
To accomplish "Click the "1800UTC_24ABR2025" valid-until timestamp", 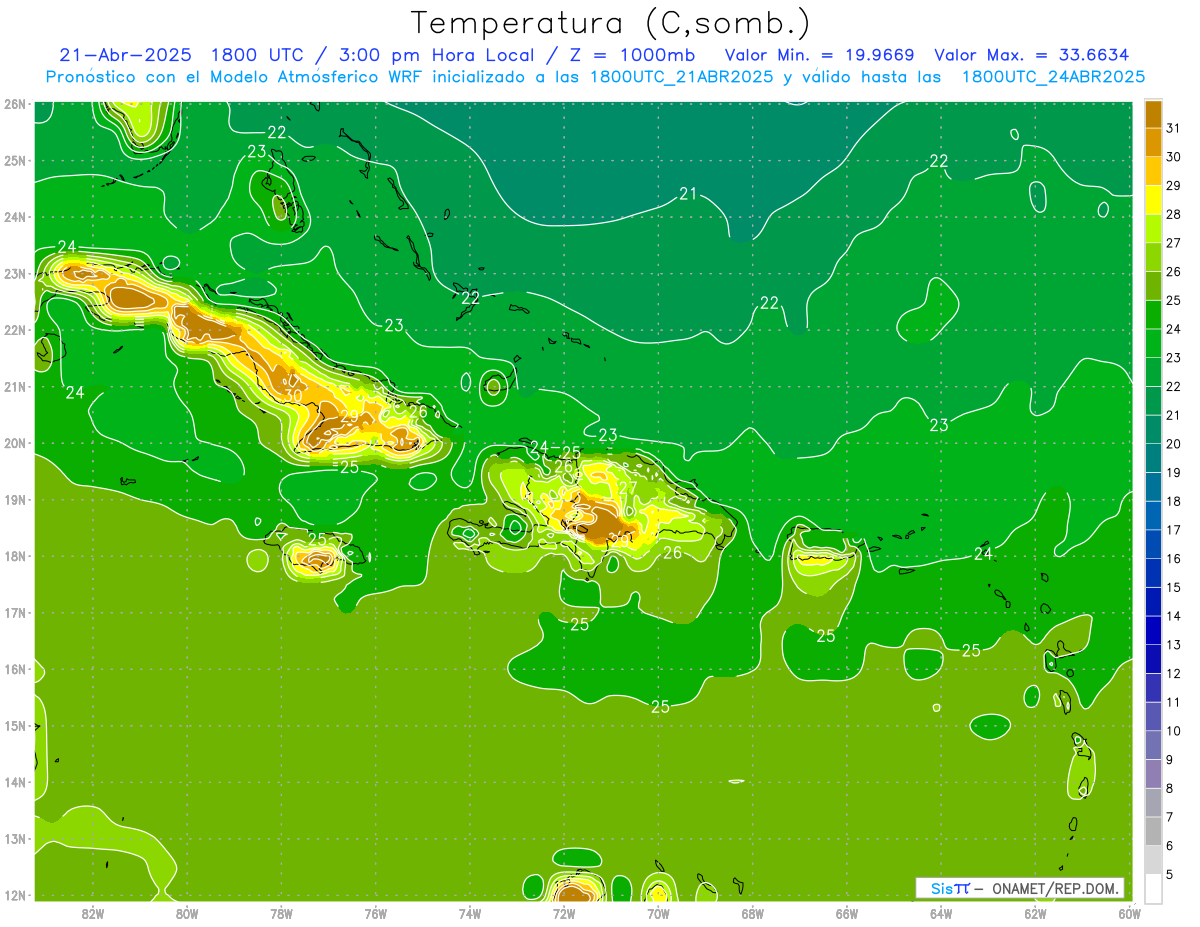I will [1053, 77].
